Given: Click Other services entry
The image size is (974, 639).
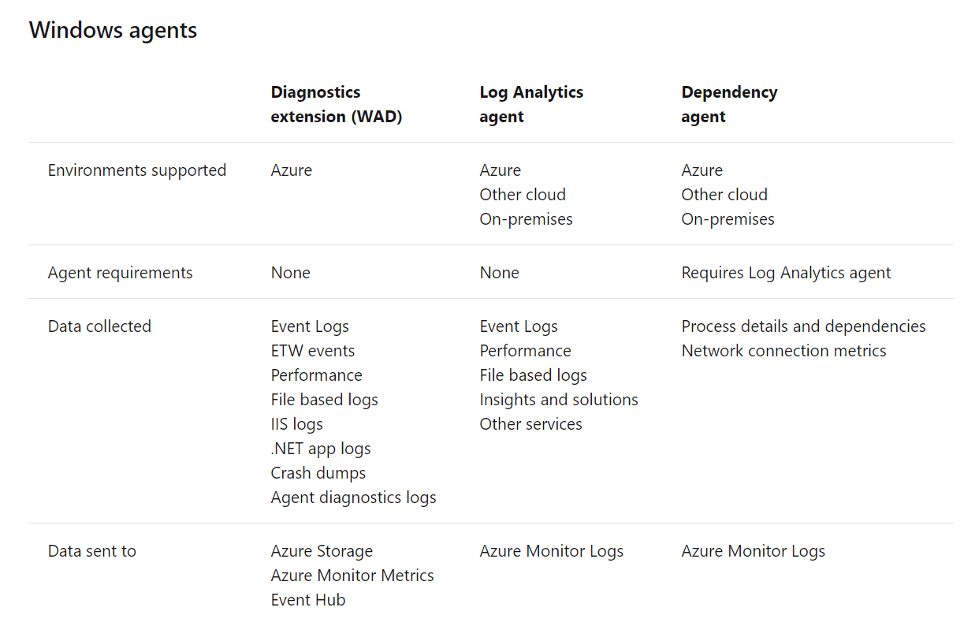Looking at the screenshot, I should [530, 424].
